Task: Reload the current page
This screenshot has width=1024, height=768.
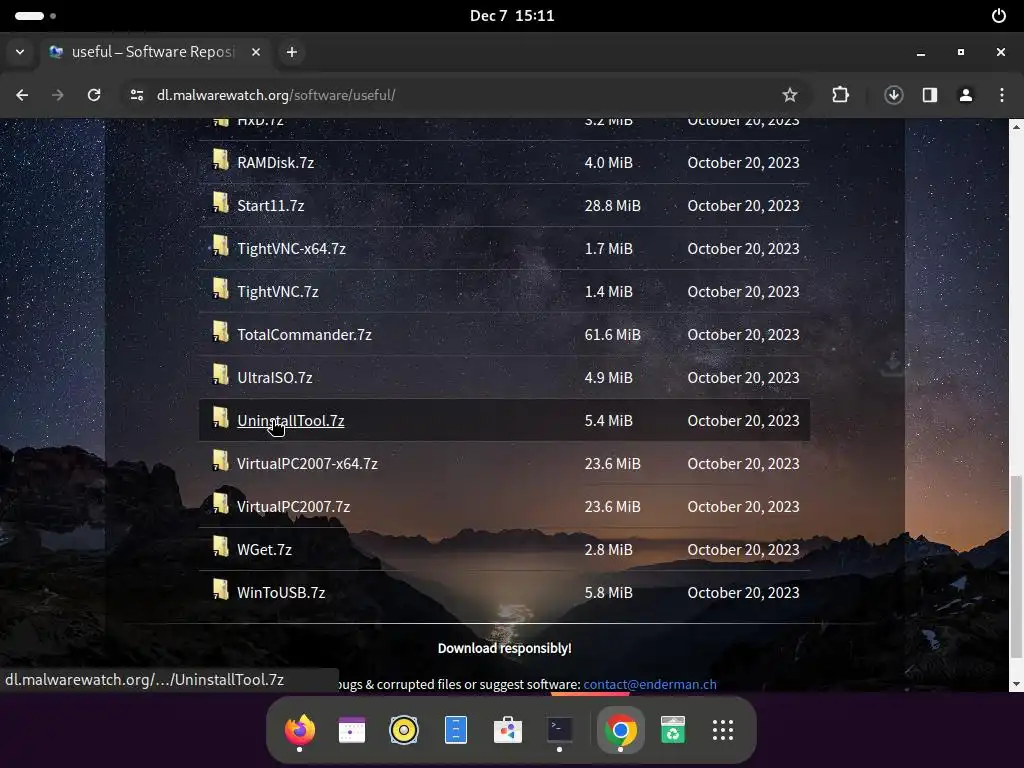Action: pos(94,95)
